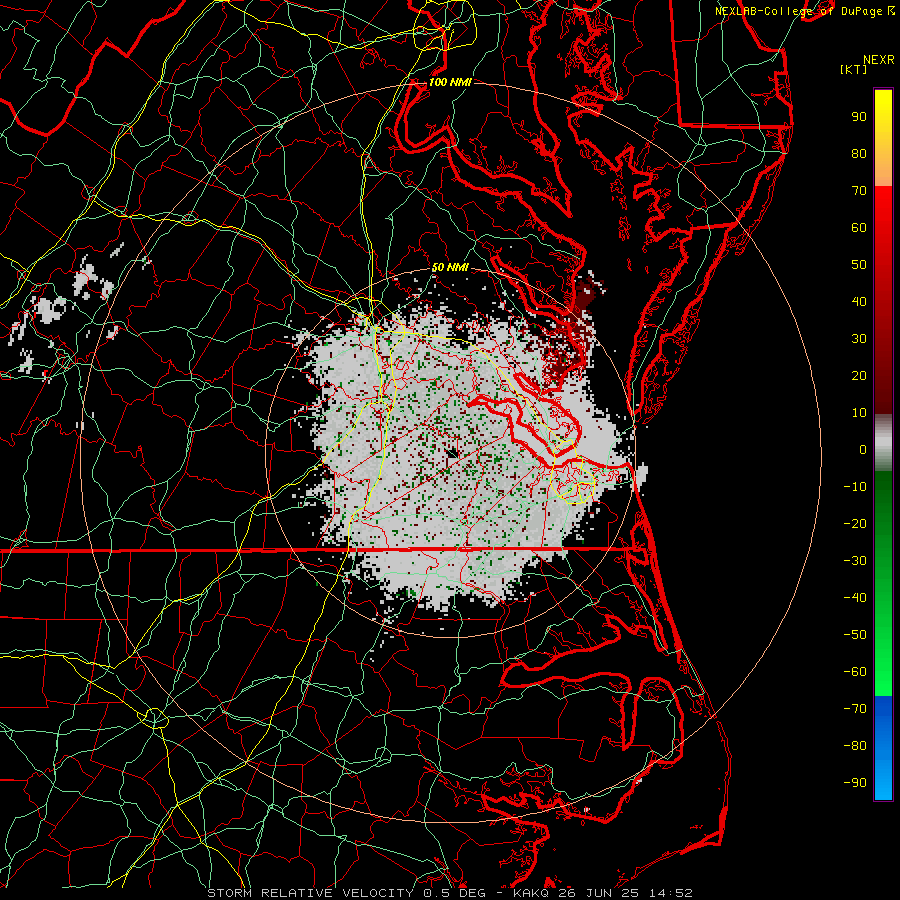Image resolution: width=900 pixels, height=900 pixels.
Task: Click the "20" value on velocity scale
Action: [859, 376]
